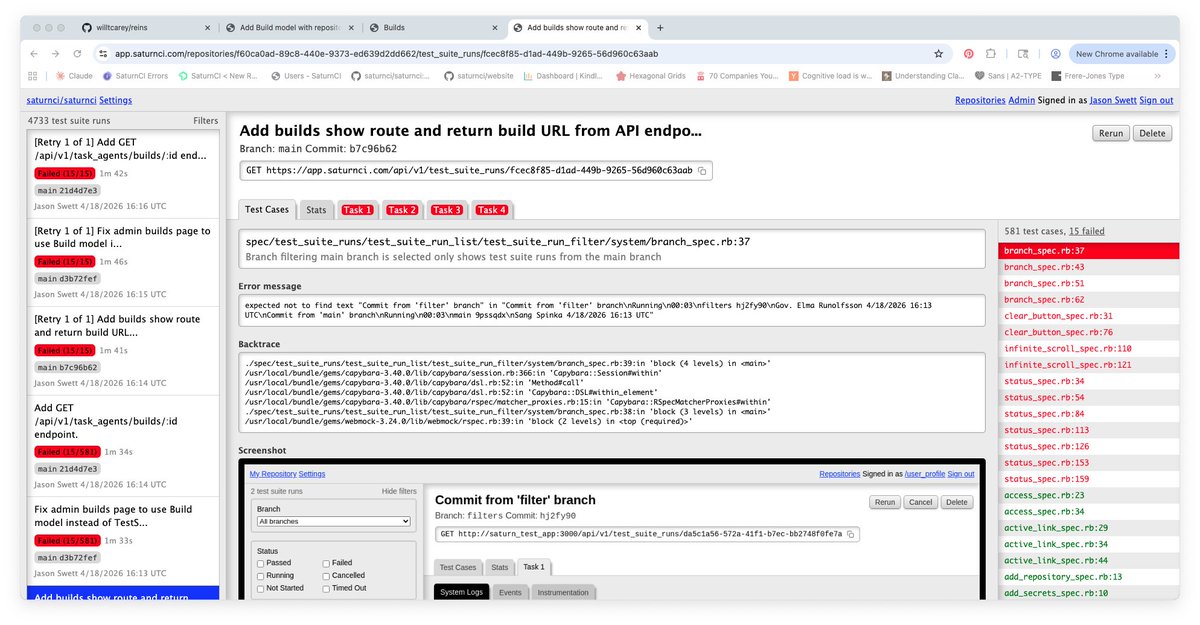Open the Dashboard Kindle bookmark
Viewport: 1200px width, 625px height.
[x=565, y=76]
